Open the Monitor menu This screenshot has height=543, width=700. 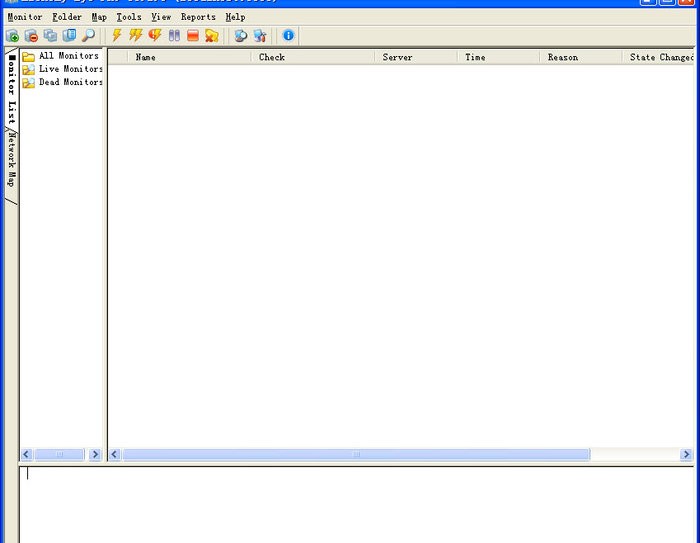tap(25, 17)
